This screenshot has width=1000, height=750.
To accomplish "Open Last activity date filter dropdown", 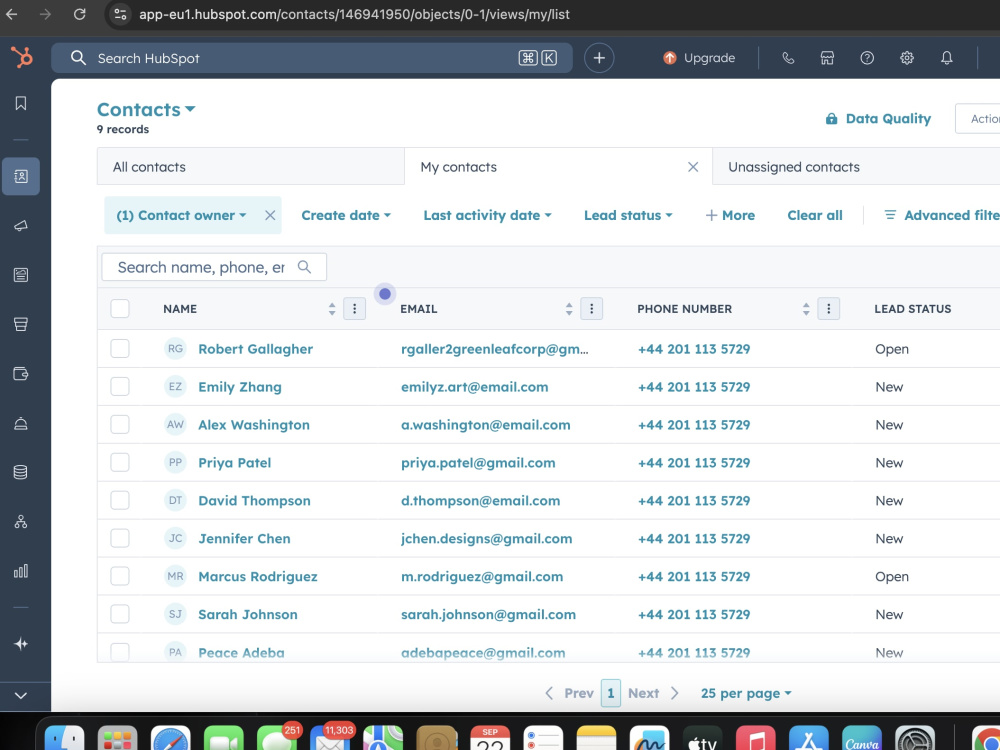I will pos(487,216).
